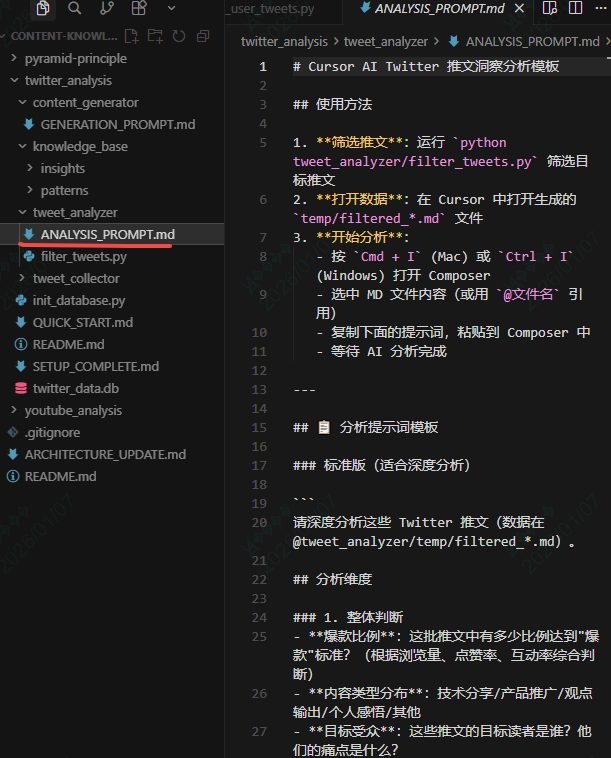The image size is (611, 758).
Task: Click twitter_analysis breadcrumb
Action: (x=284, y=42)
